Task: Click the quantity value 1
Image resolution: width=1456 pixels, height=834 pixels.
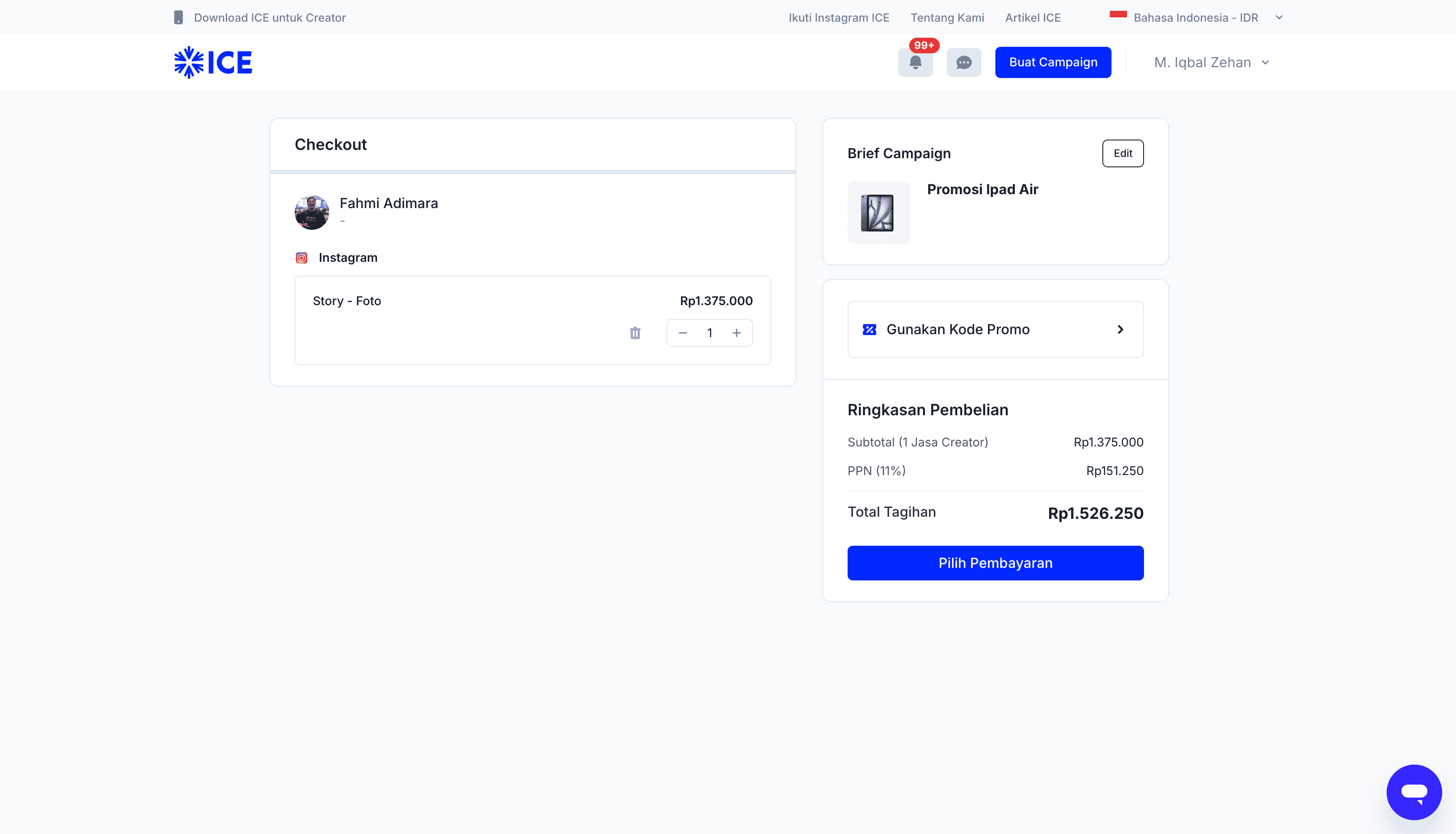Action: (709, 333)
